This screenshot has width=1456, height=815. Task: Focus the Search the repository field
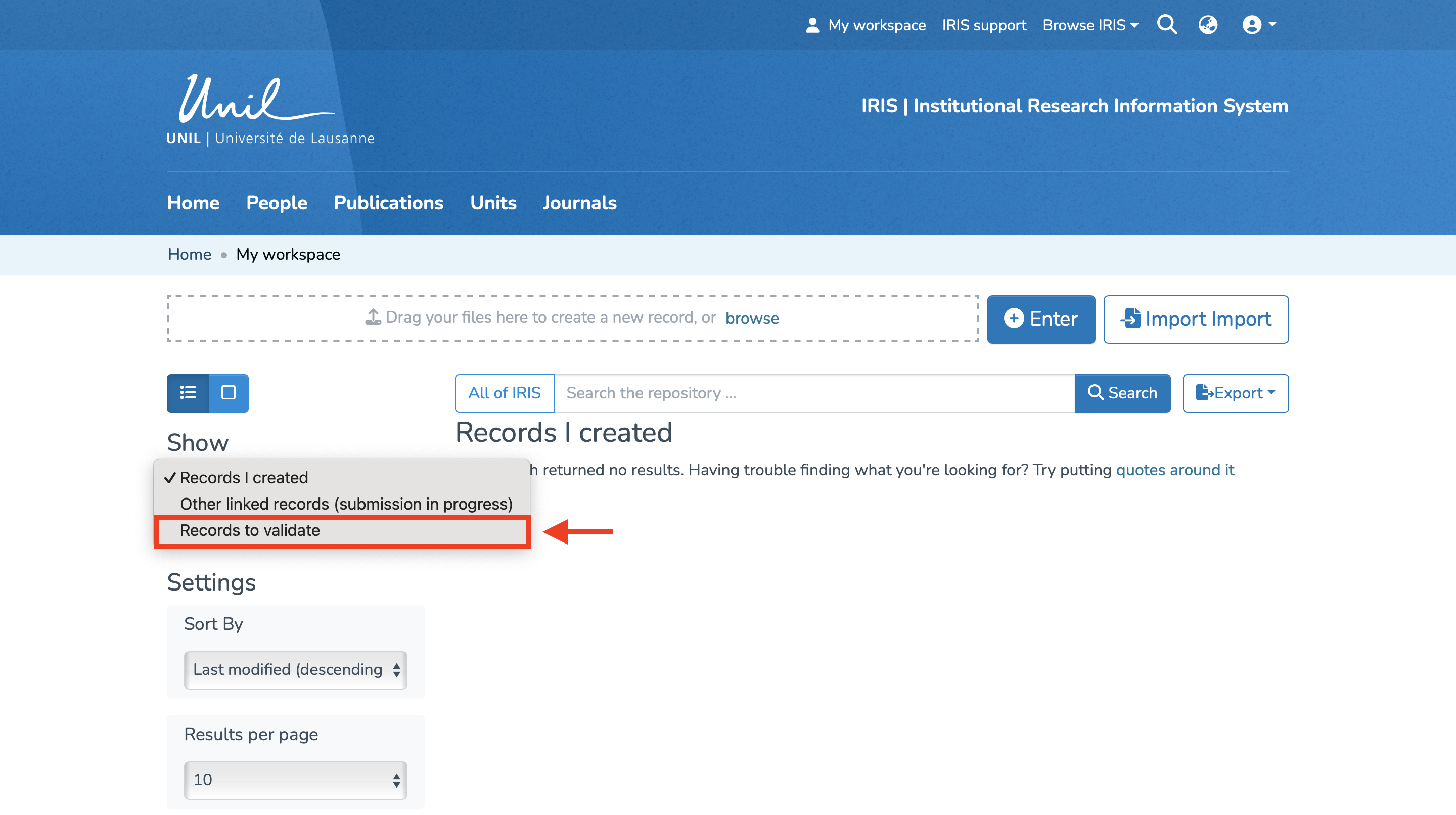point(814,393)
